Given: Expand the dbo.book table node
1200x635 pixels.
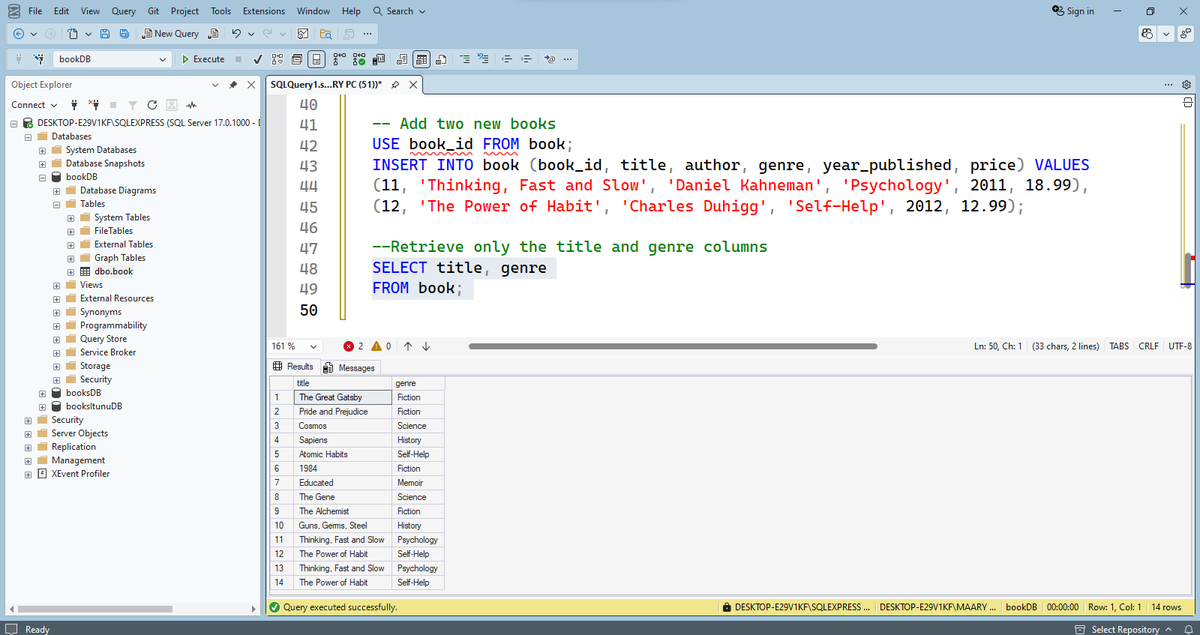Looking at the screenshot, I should pyautogui.click(x=71, y=271).
